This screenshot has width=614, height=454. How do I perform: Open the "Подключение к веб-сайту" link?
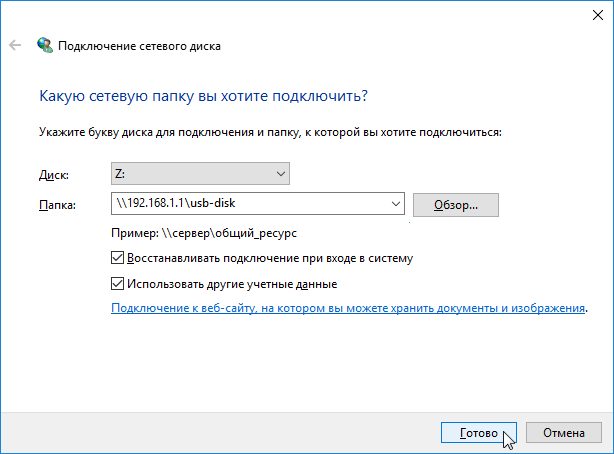[x=348, y=310]
